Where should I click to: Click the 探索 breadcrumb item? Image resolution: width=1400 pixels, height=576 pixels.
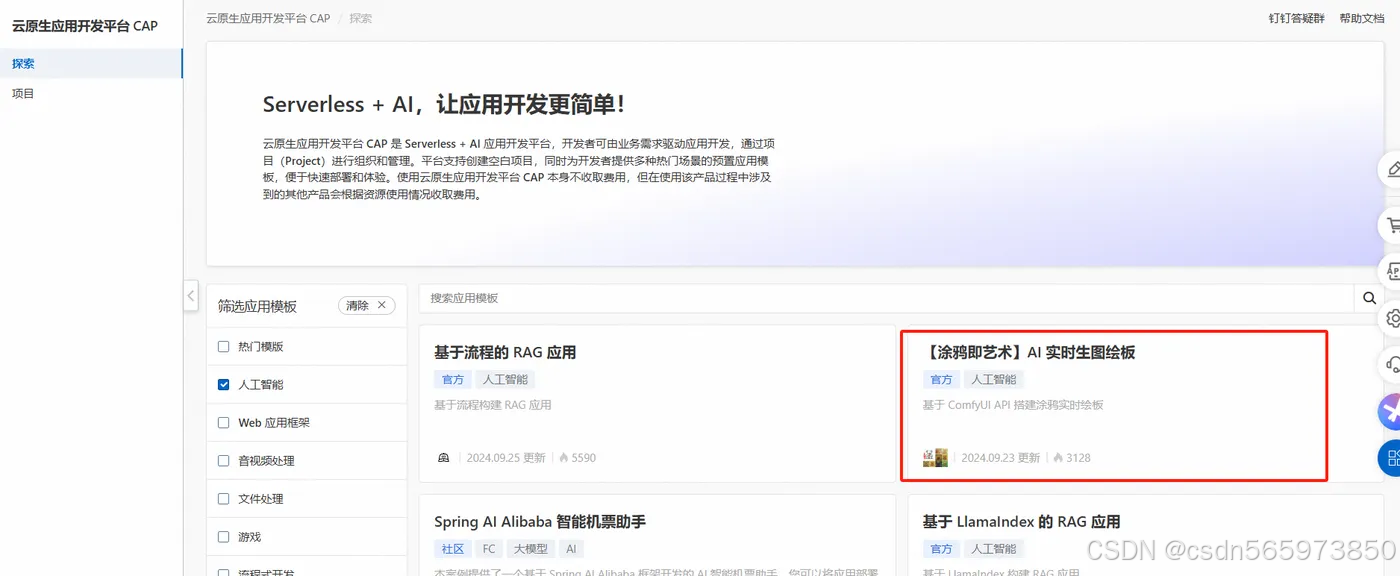click(361, 18)
